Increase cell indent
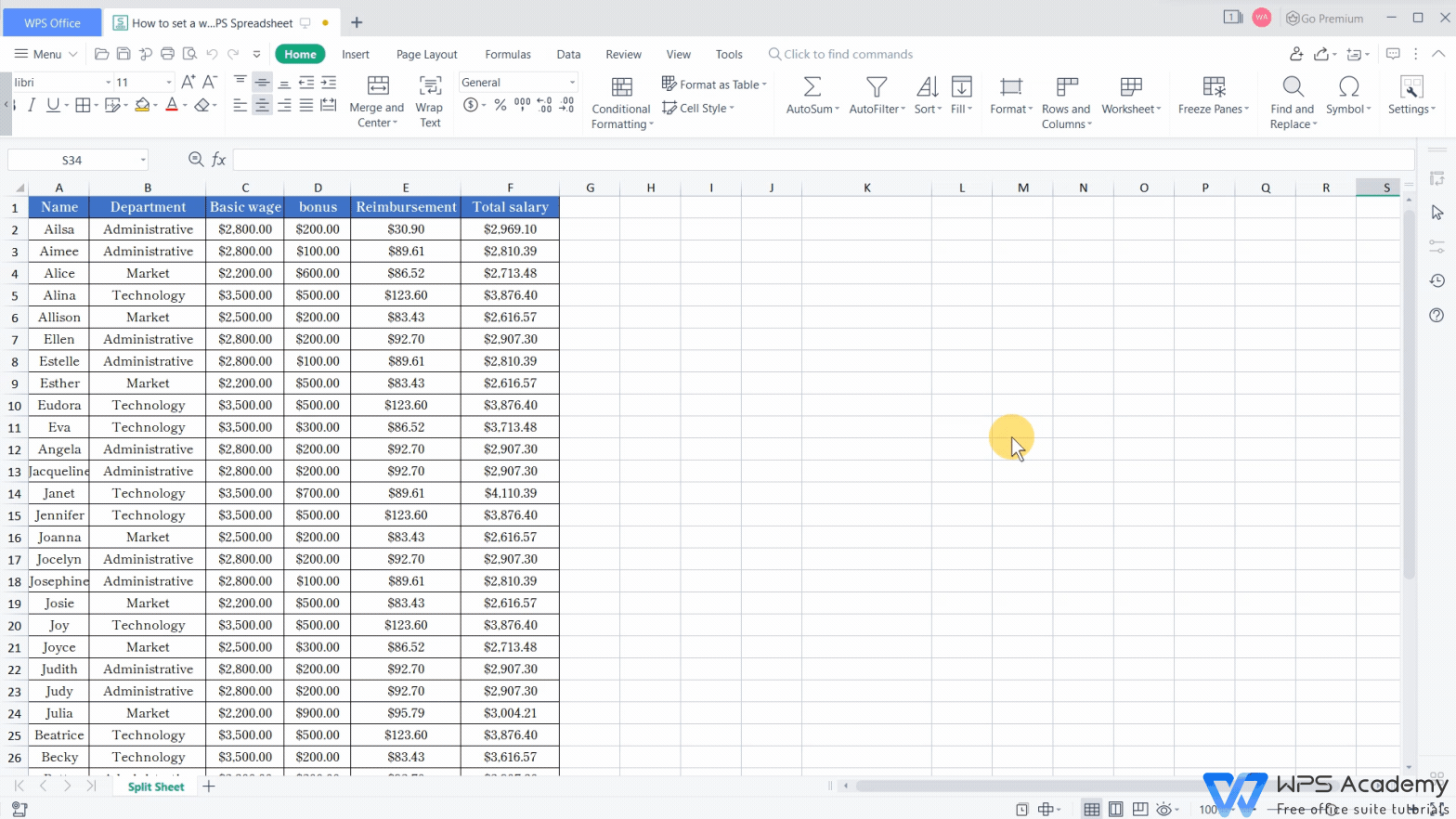This screenshot has height=819, width=1456. (328, 82)
